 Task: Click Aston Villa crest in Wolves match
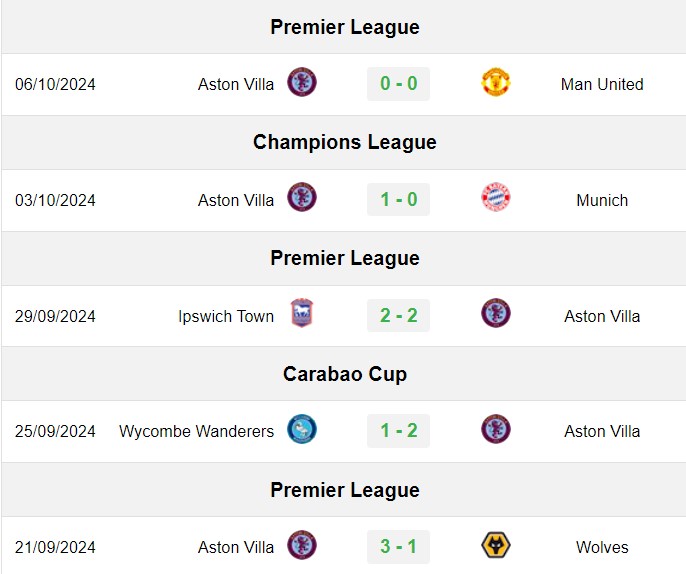click(302, 545)
